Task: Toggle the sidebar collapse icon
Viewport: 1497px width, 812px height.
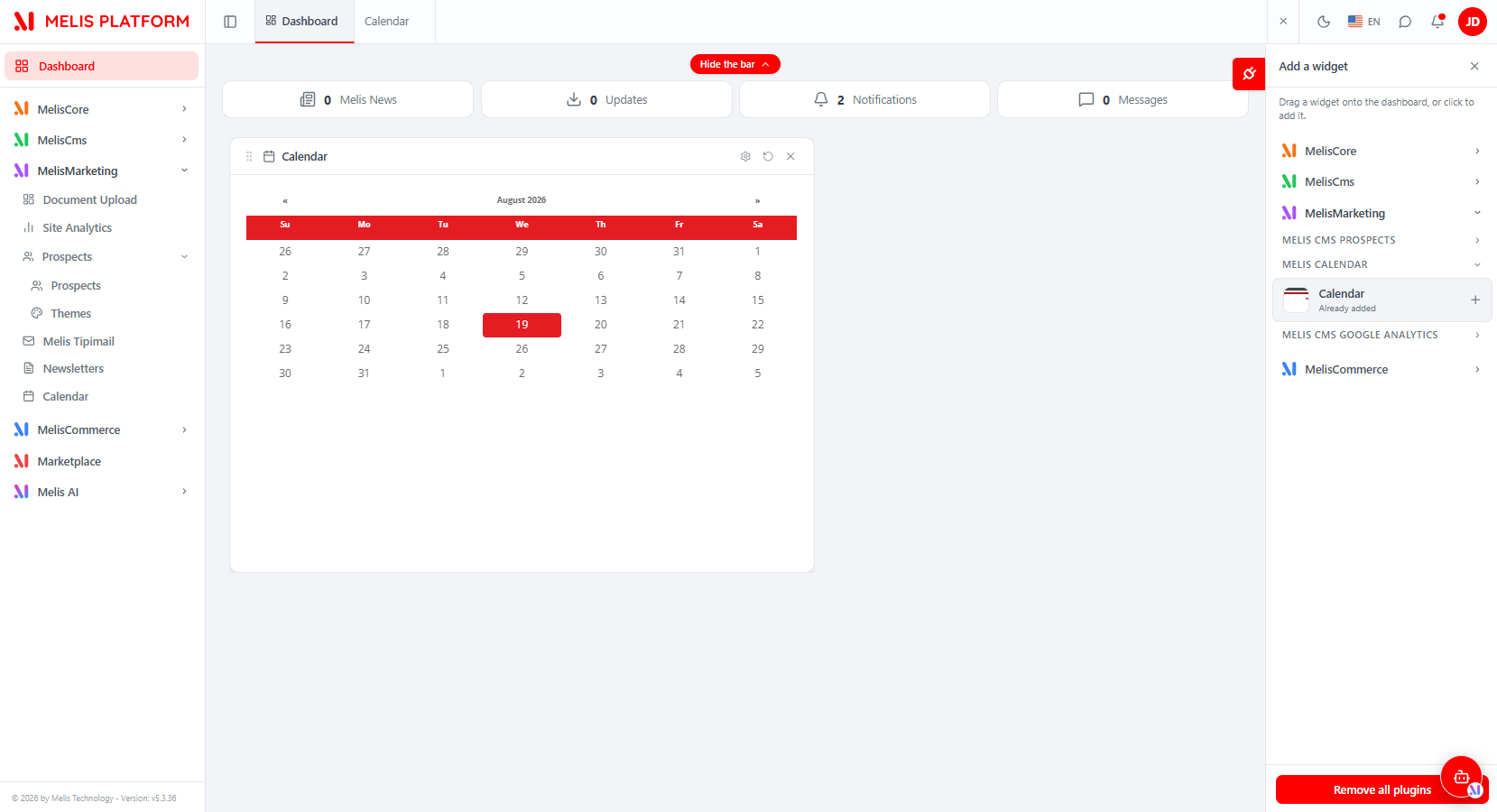Action: (230, 22)
